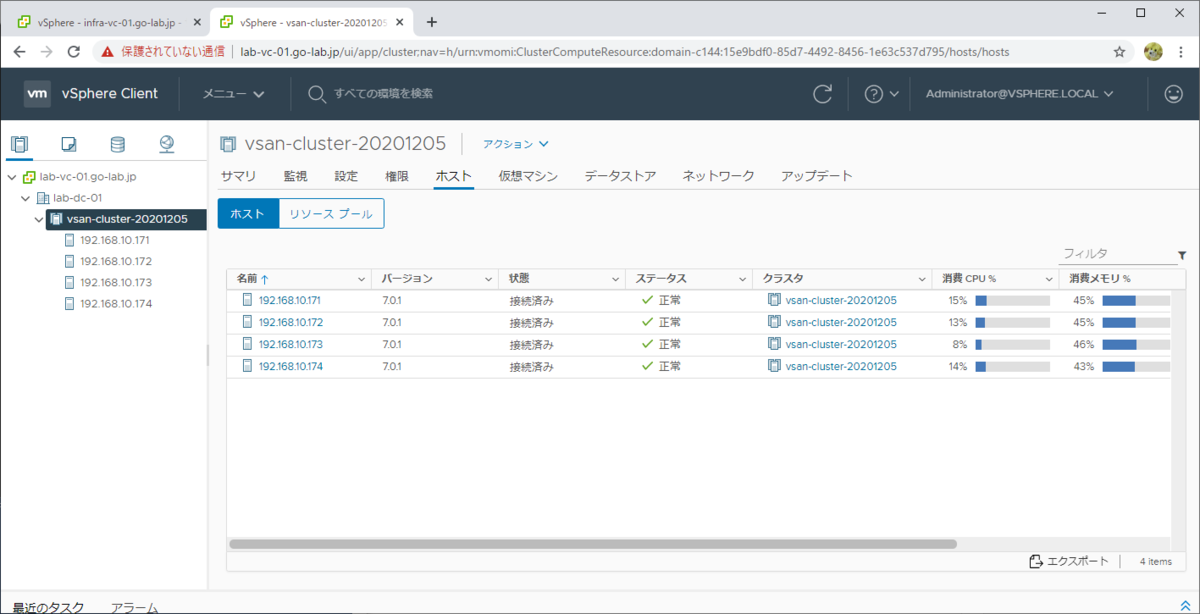
Task: Click CPU usage bar for 192.168.10.171
Action: click(1012, 299)
